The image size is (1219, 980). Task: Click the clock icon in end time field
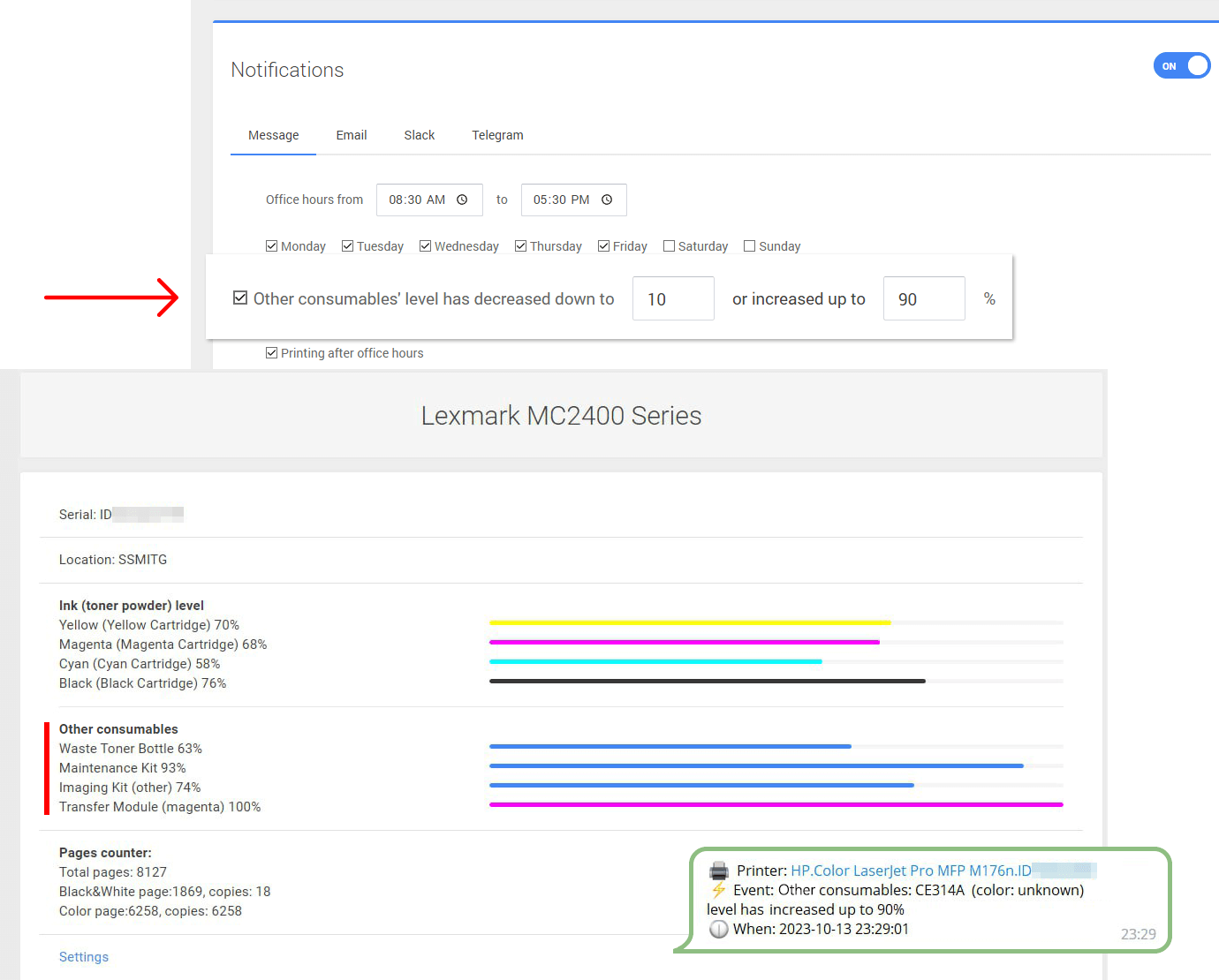607,200
